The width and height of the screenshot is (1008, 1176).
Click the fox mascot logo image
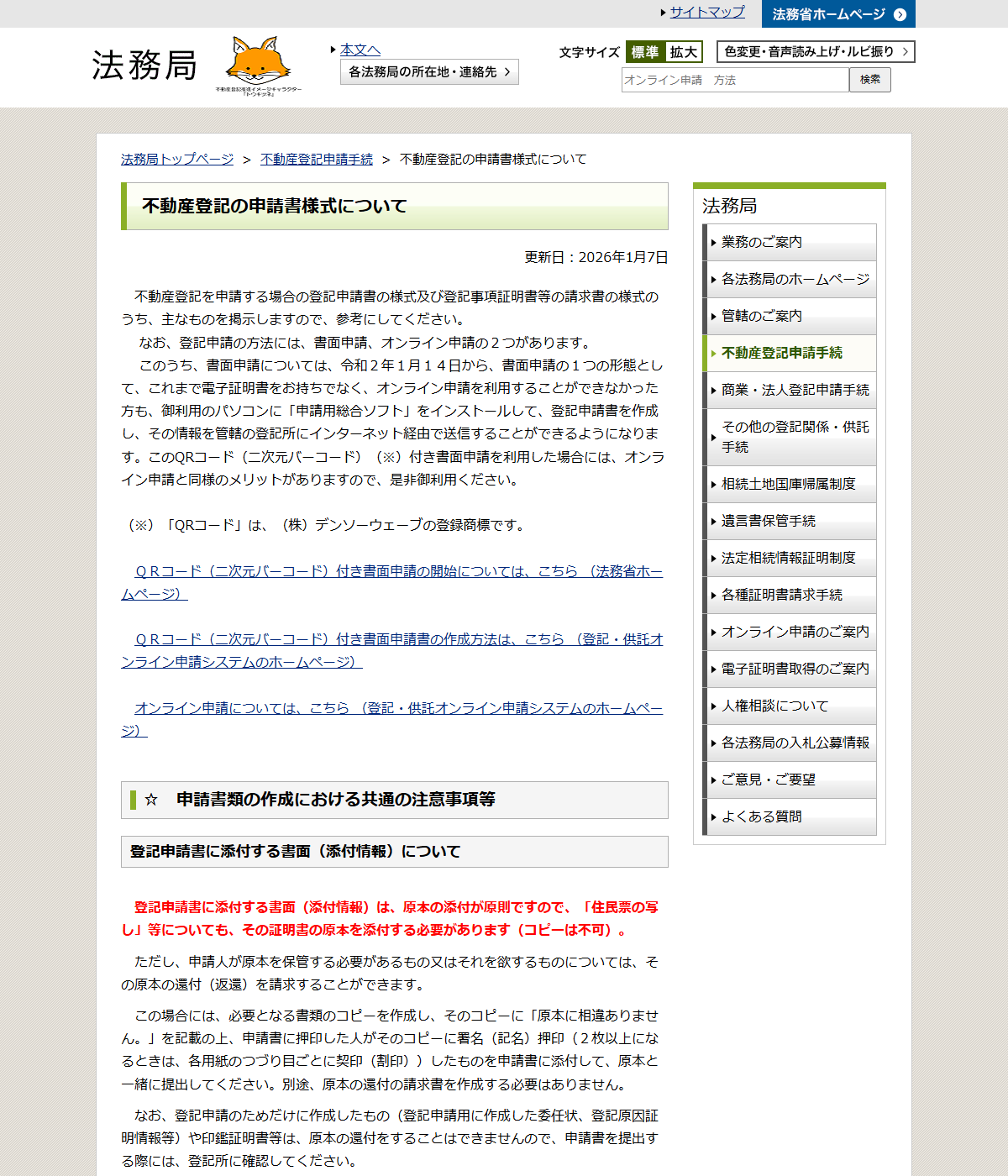[x=259, y=66]
